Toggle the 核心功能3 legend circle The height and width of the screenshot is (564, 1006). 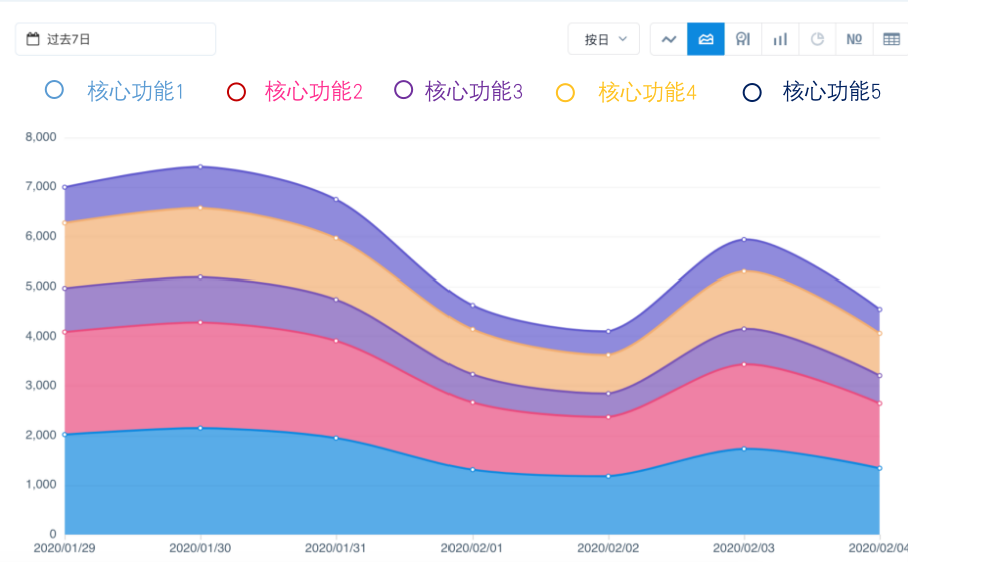point(404,90)
